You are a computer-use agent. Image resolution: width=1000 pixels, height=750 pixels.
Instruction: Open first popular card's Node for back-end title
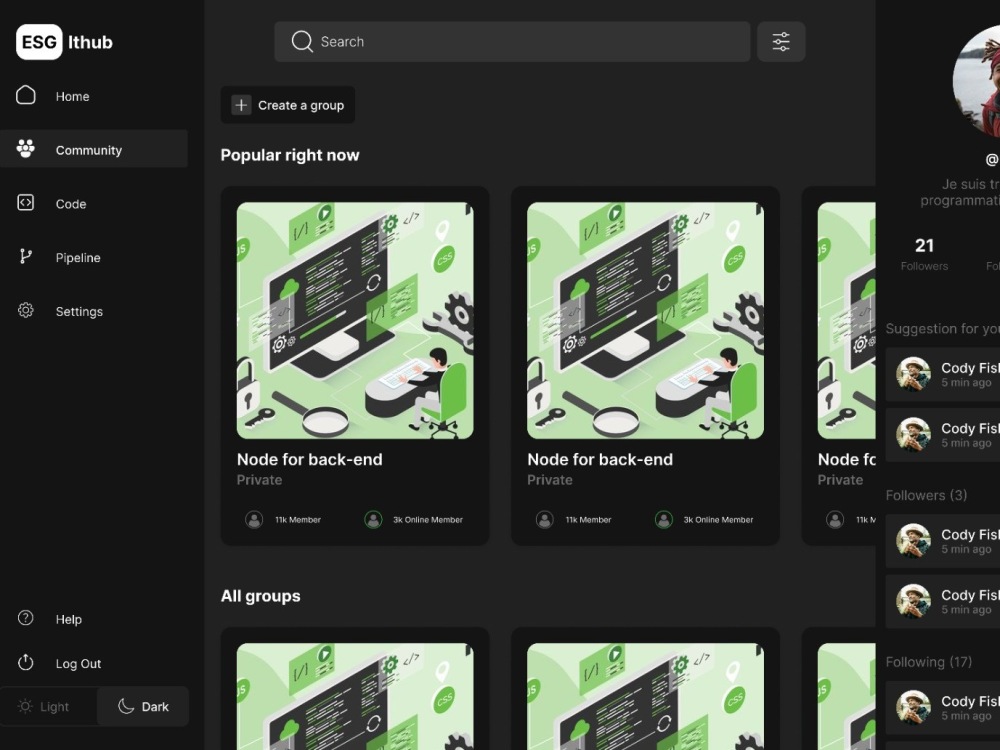click(x=309, y=459)
